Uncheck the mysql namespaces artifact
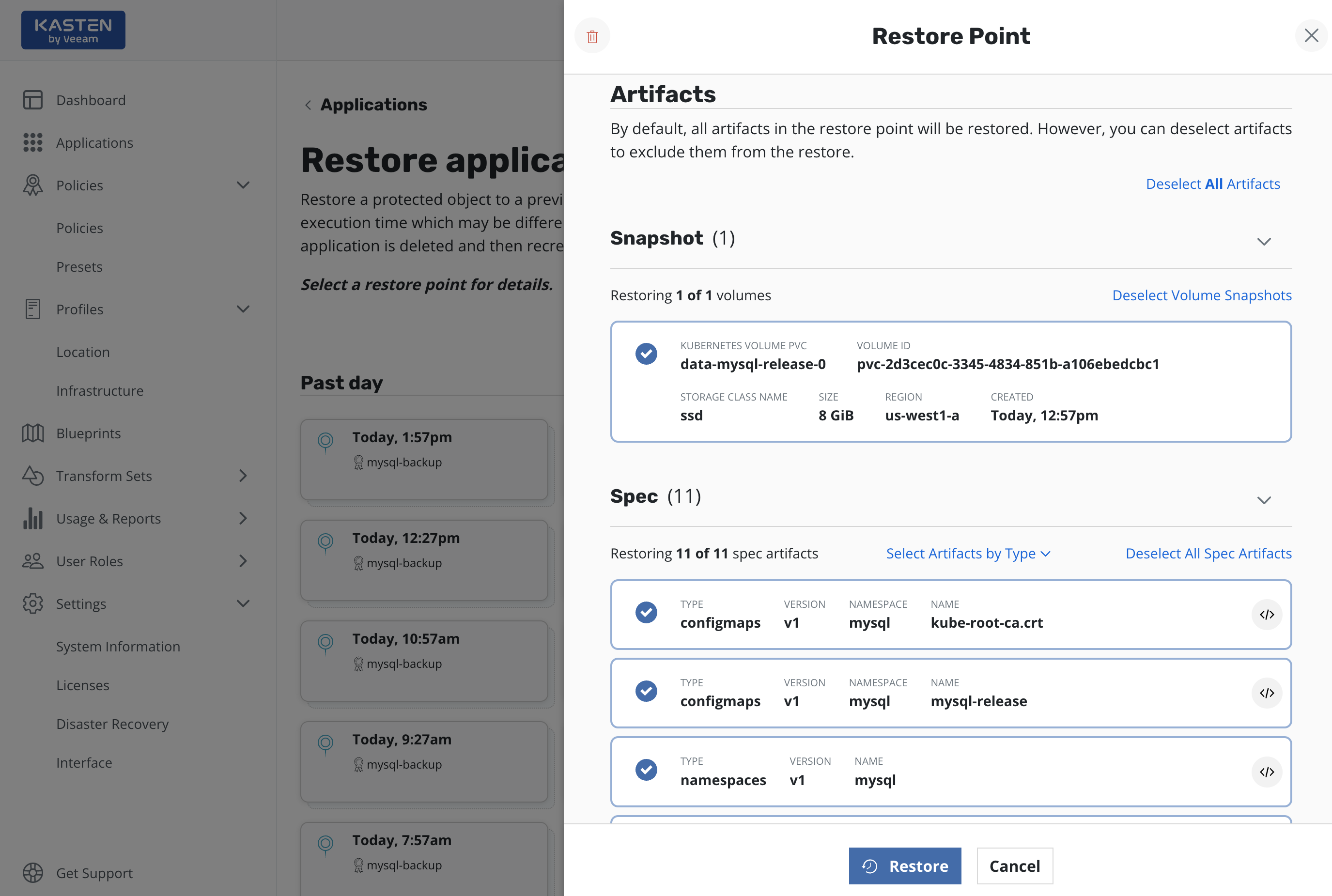The width and height of the screenshot is (1332, 896). coord(646,770)
